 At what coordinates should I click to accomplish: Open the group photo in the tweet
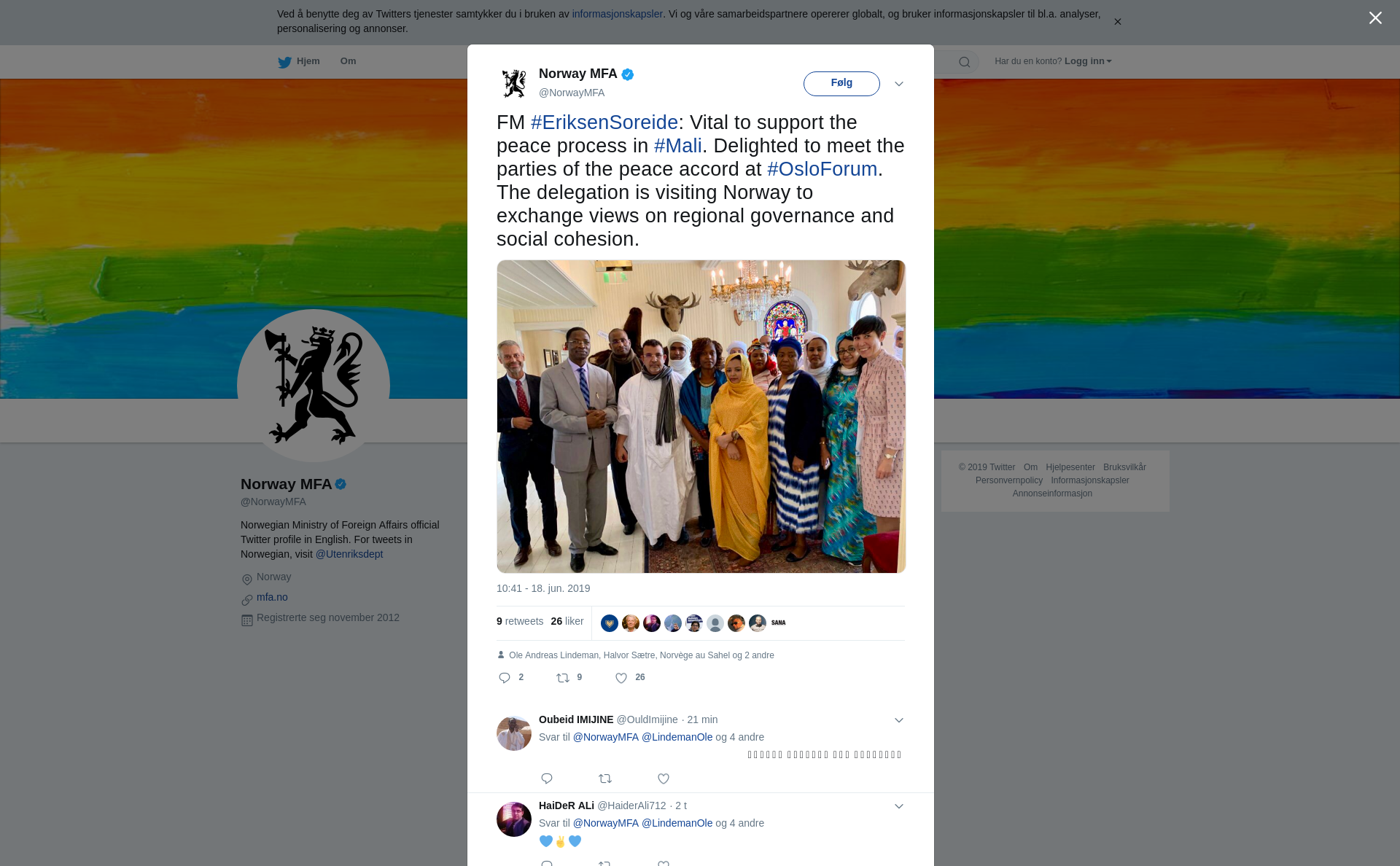[701, 416]
